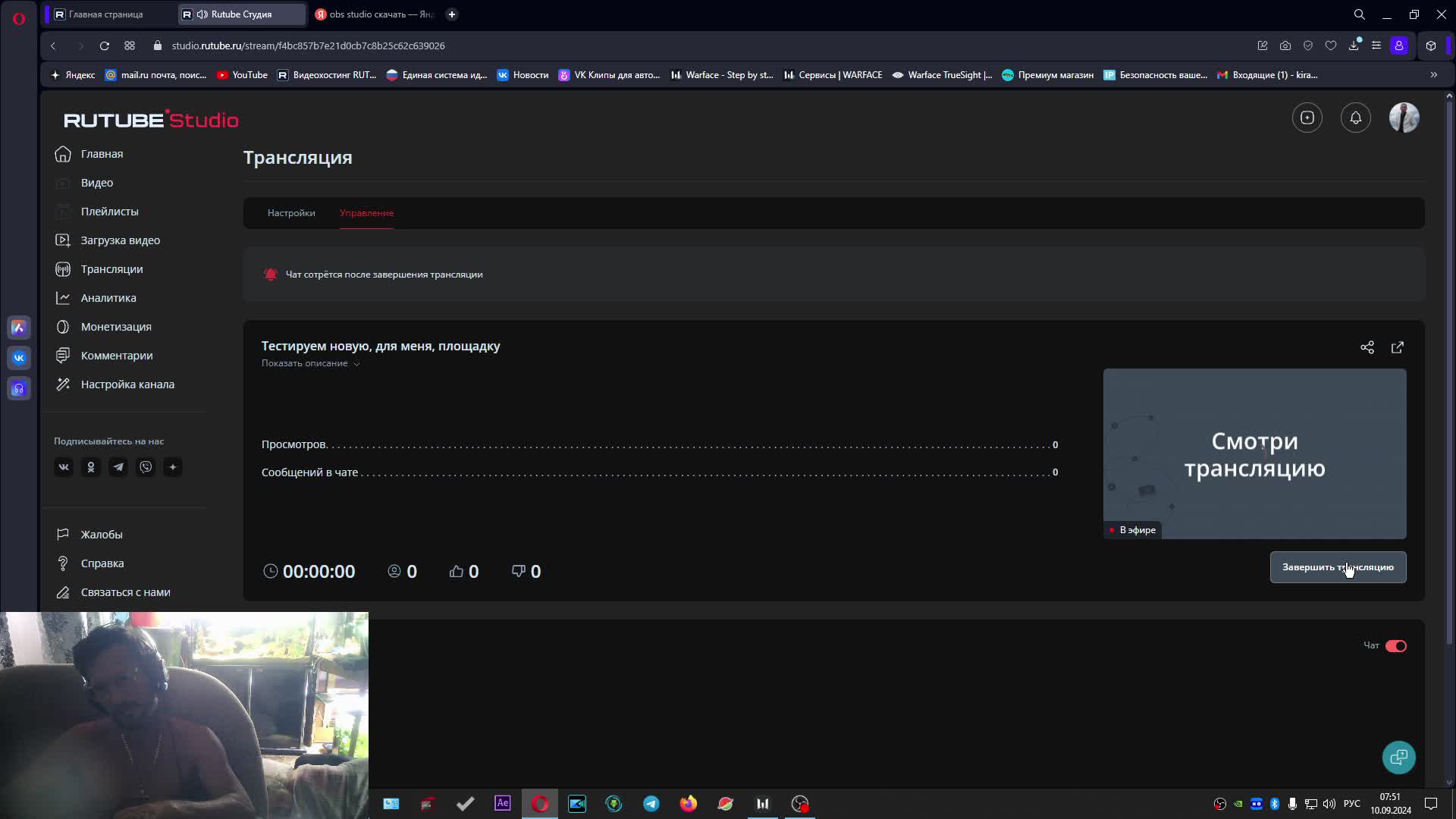The image size is (1456, 819).
Task: Click the notifications bell icon
Action: coord(1355,118)
